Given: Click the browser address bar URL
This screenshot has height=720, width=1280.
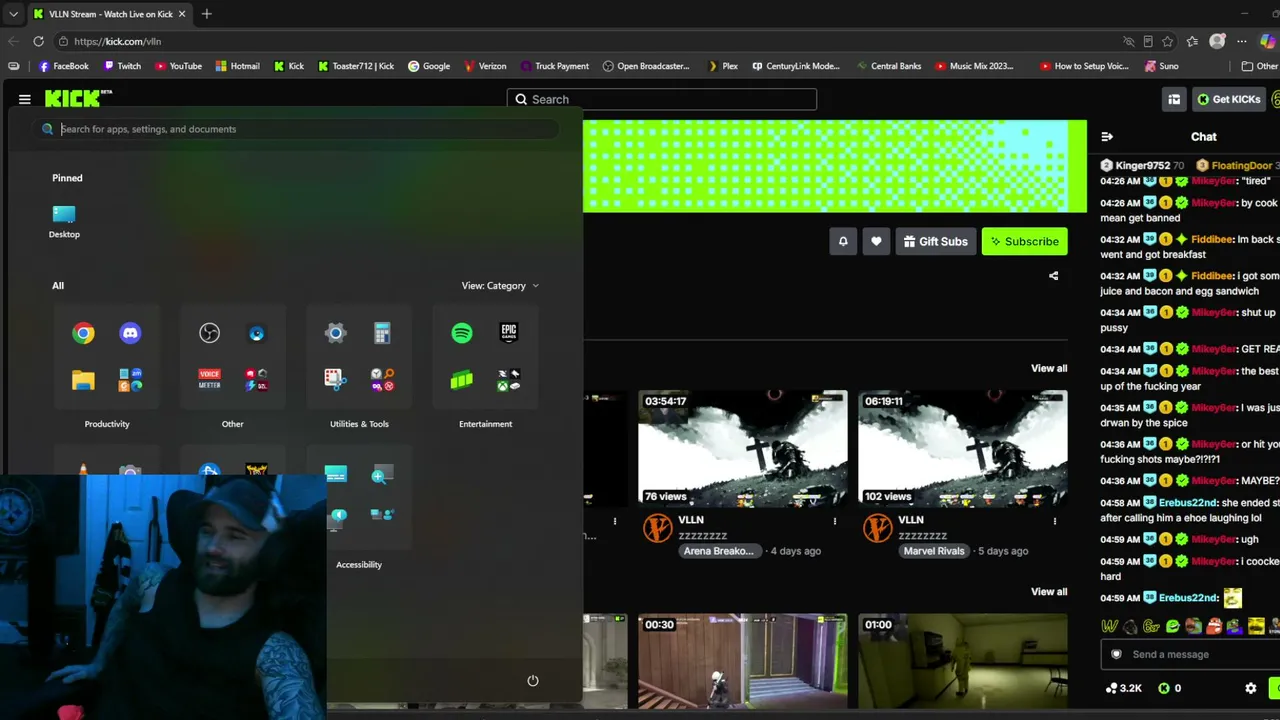Looking at the screenshot, I should 117,41.
